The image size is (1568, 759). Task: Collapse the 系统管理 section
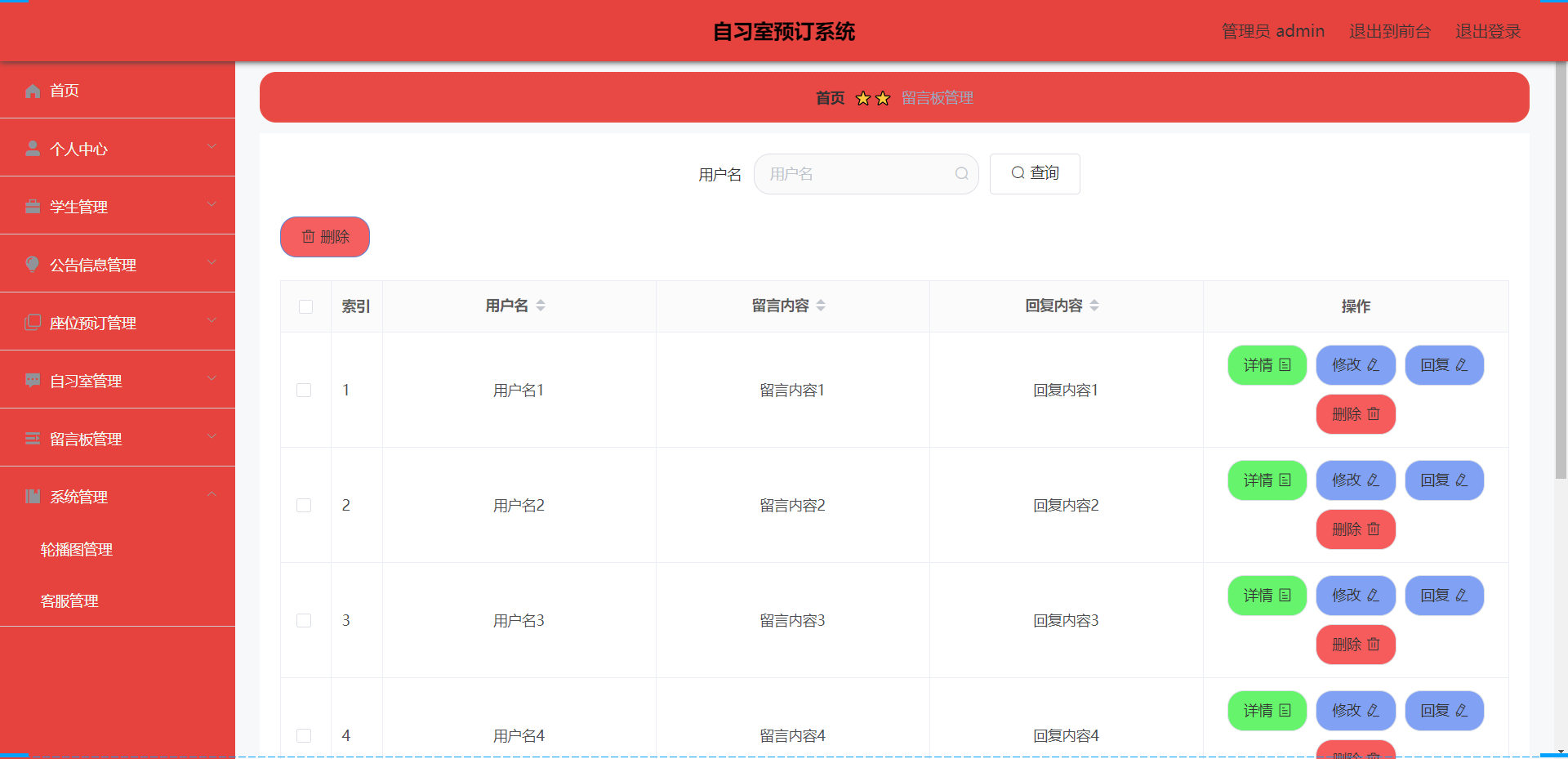tap(212, 493)
